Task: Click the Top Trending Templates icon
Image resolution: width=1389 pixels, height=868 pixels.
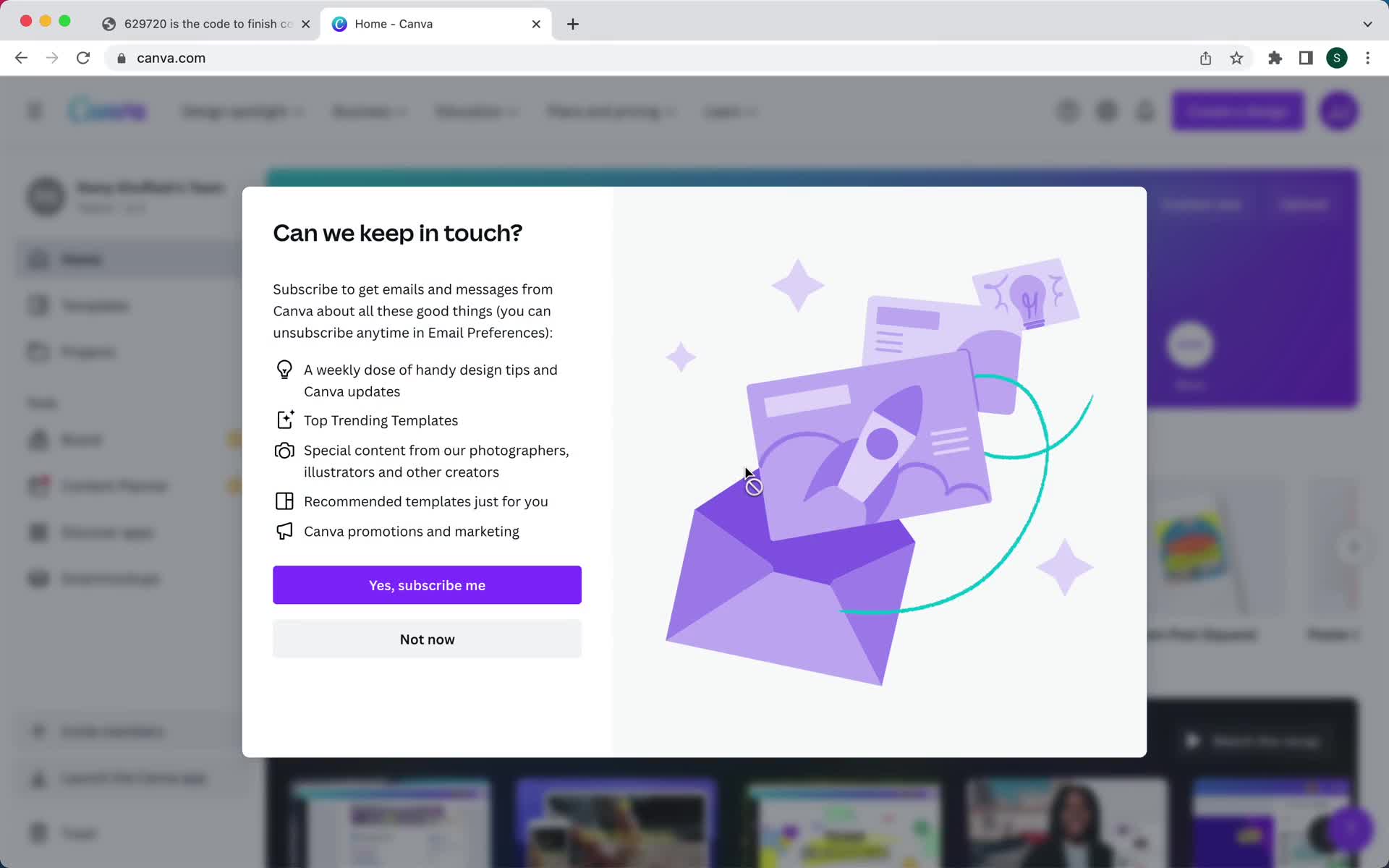Action: pos(284,420)
